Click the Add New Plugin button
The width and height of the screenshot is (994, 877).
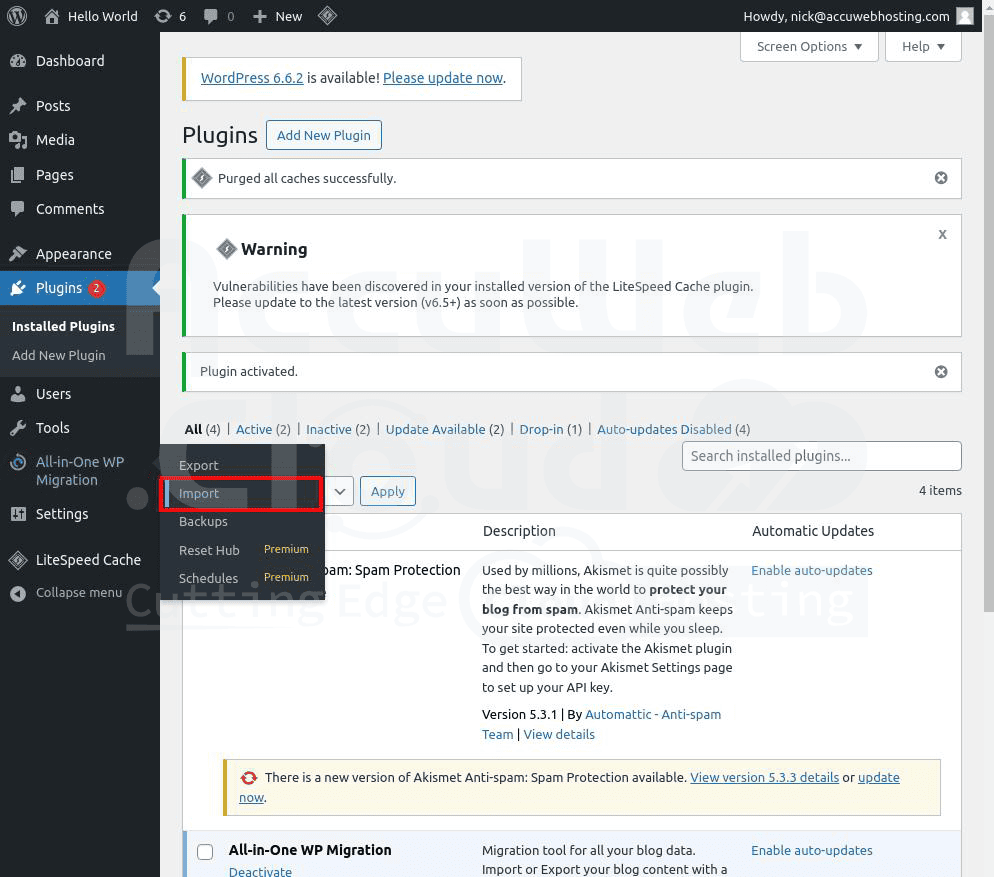(x=324, y=135)
